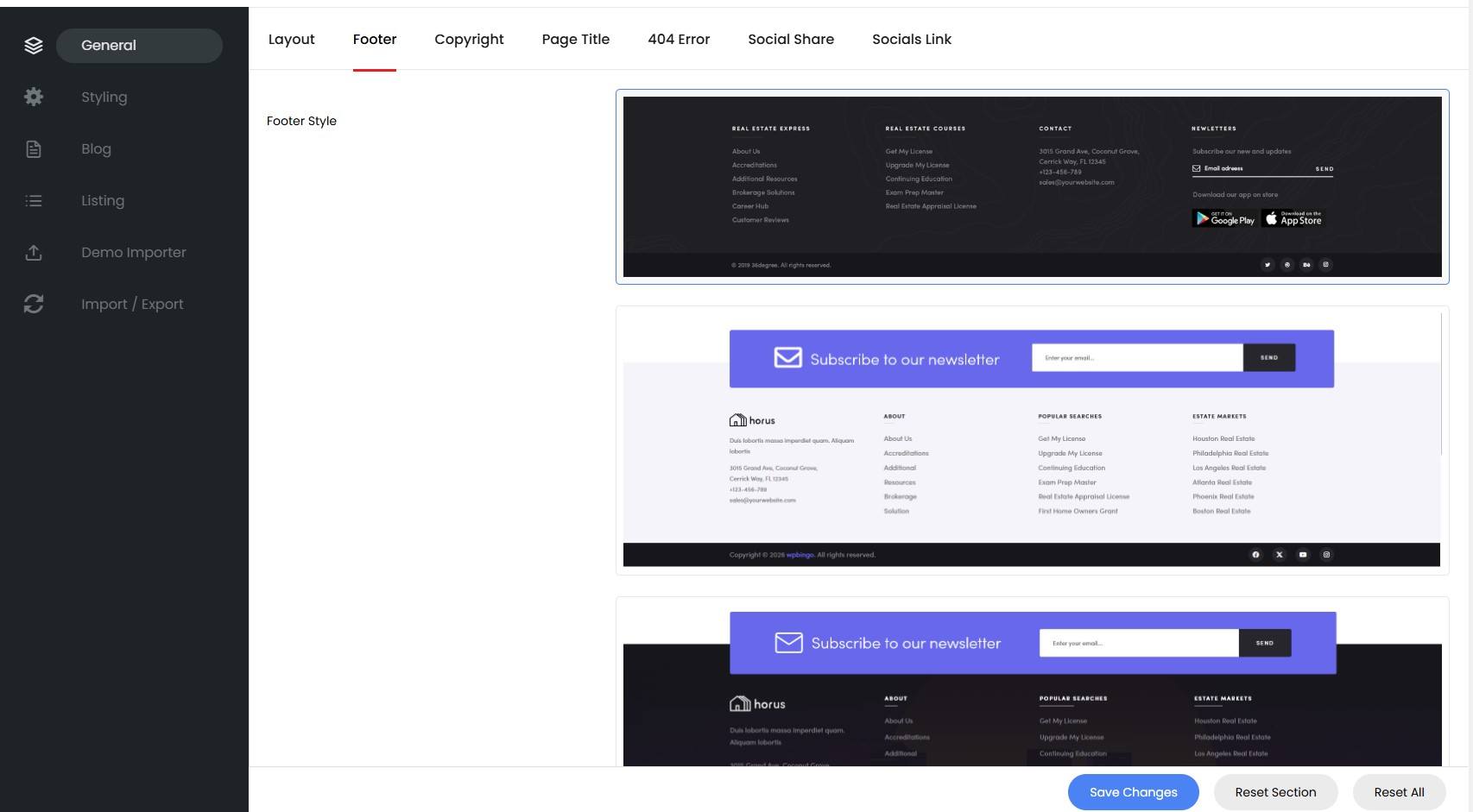Switch to the 404 Error tab
Screen dimensions: 1473x812
click(679, 39)
